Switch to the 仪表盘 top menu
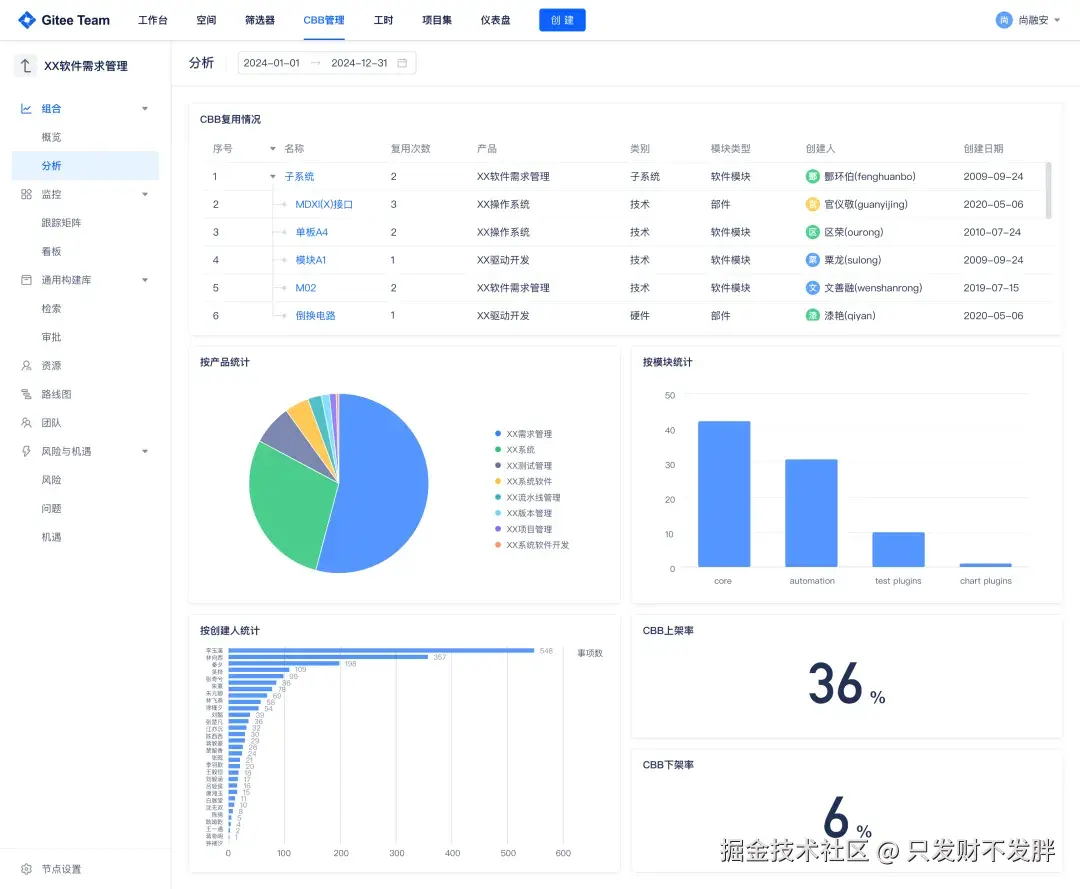The width and height of the screenshot is (1080, 889). click(x=495, y=20)
